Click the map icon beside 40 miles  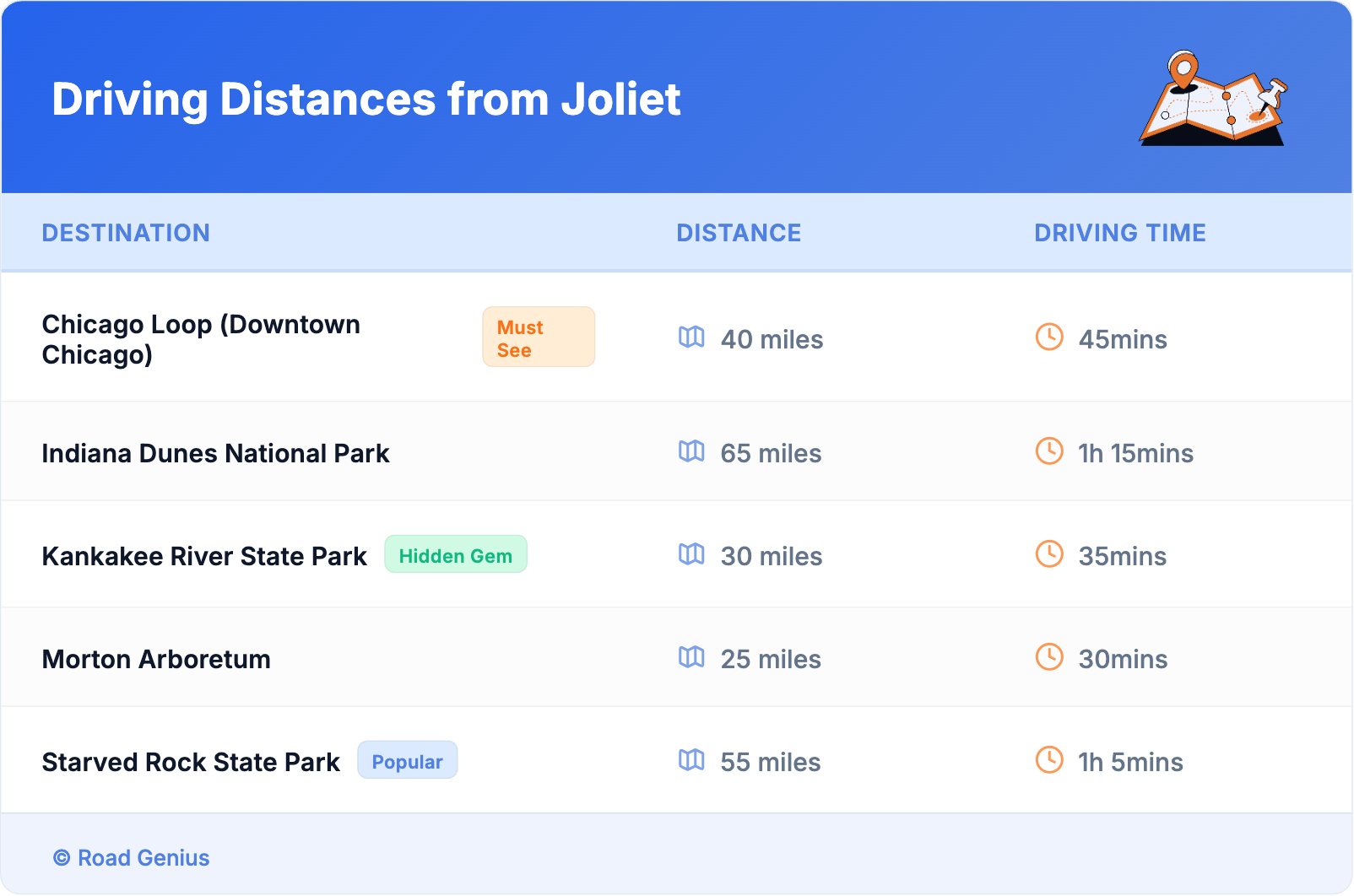click(691, 337)
